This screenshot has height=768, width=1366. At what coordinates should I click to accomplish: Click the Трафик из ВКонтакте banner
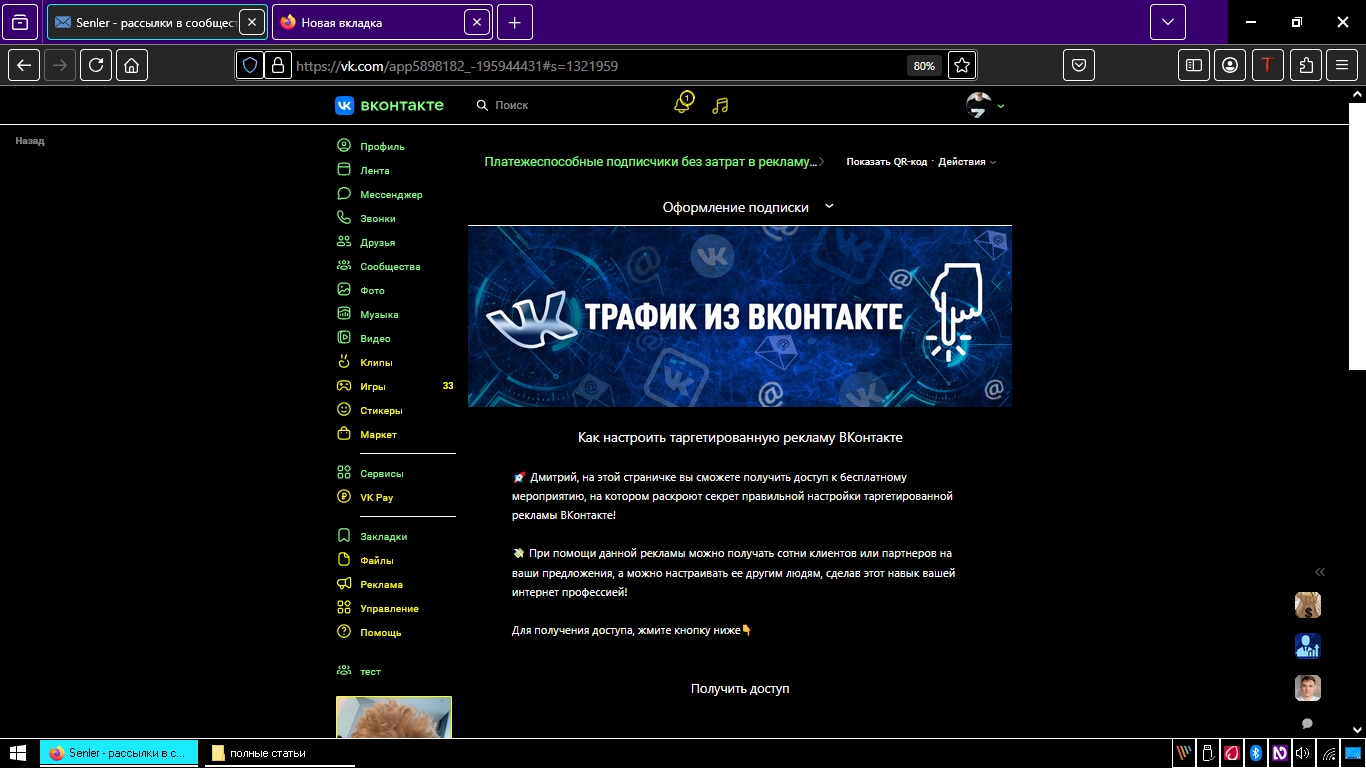[740, 316]
